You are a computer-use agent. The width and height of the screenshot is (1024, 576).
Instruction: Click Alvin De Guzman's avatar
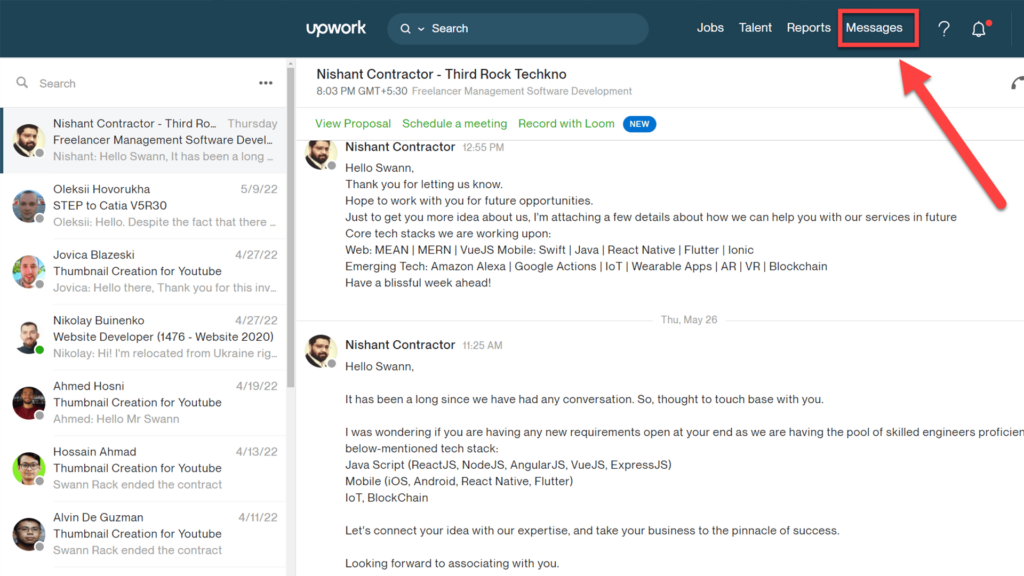[28, 534]
